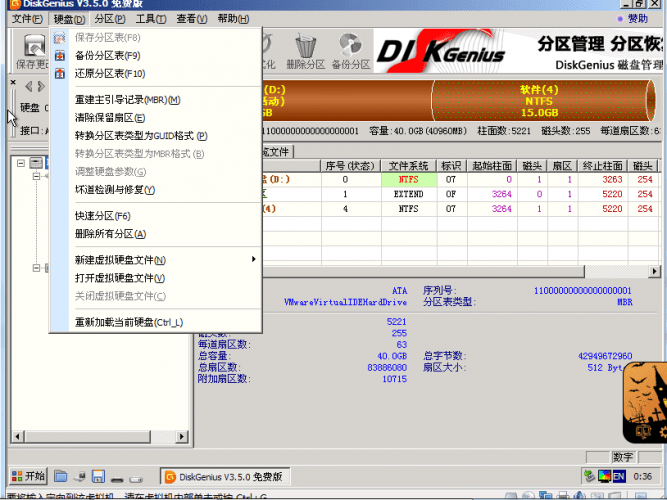Click end cylinder value 3263
Screen dimensions: 667x500
tap(612, 180)
